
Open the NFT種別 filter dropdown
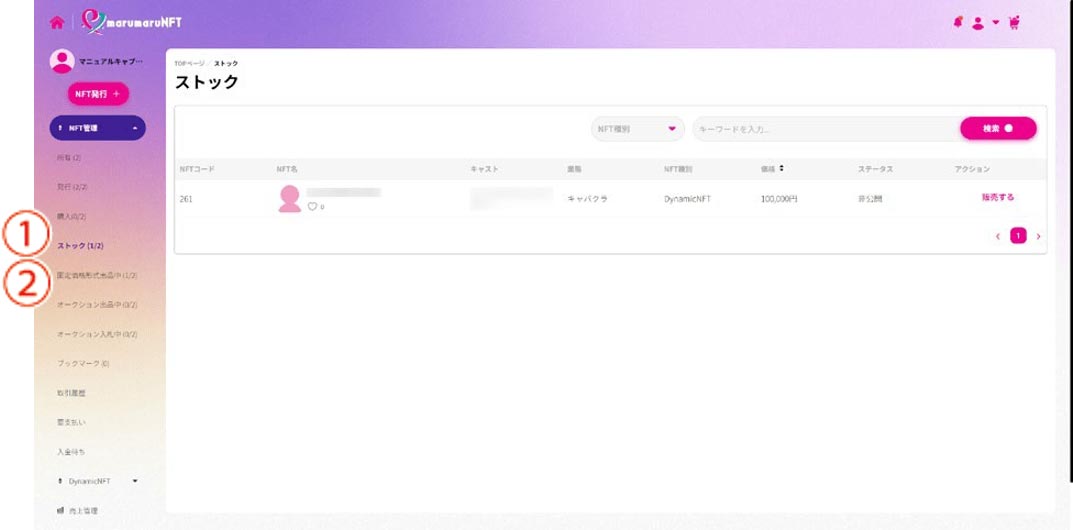(638, 129)
